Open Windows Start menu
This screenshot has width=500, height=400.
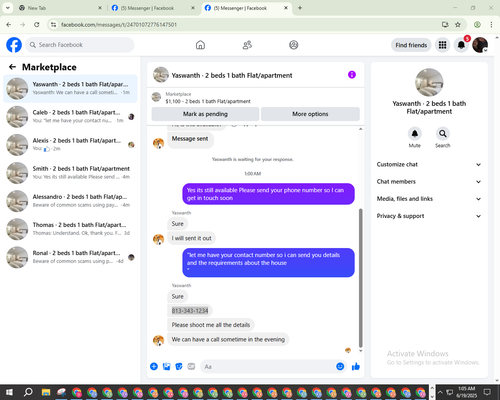(9, 392)
